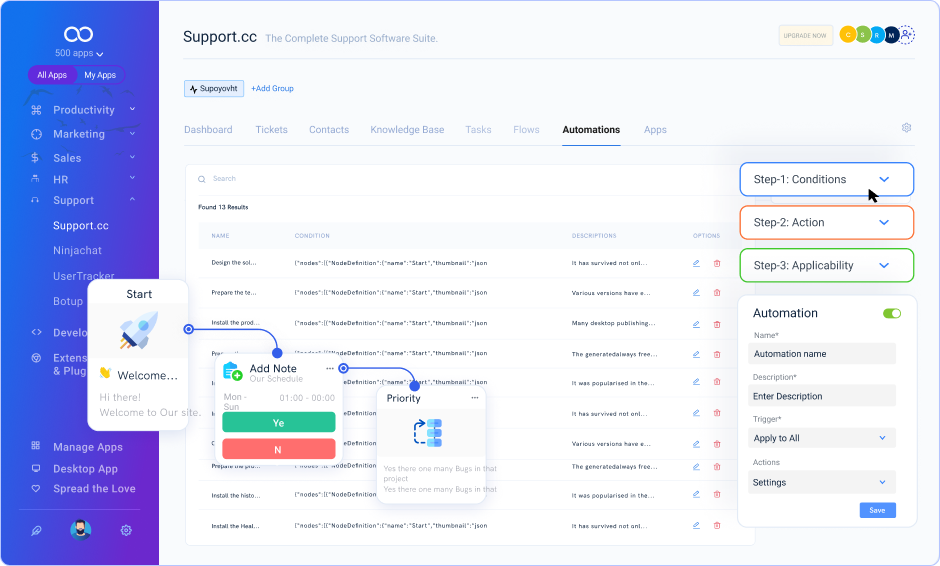Viewport: 940px width, 566px height.
Task: Click the Save button
Action: [x=877, y=510]
